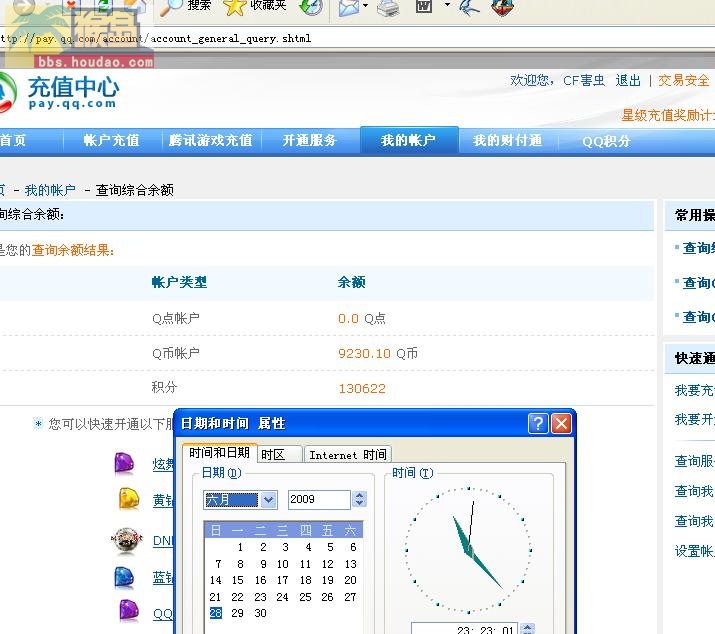Click the browser address bar URL
The height and width of the screenshot is (634, 715).
(156, 39)
